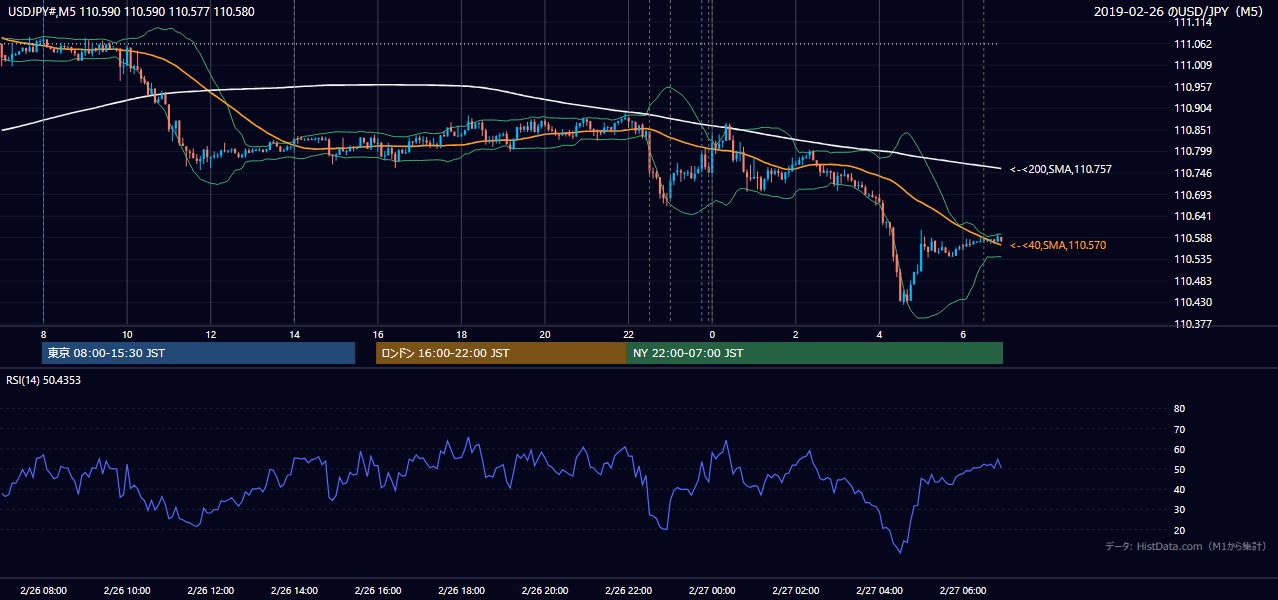Click price axis value 110.377
This screenshot has width=1278, height=600.
click(1193, 324)
